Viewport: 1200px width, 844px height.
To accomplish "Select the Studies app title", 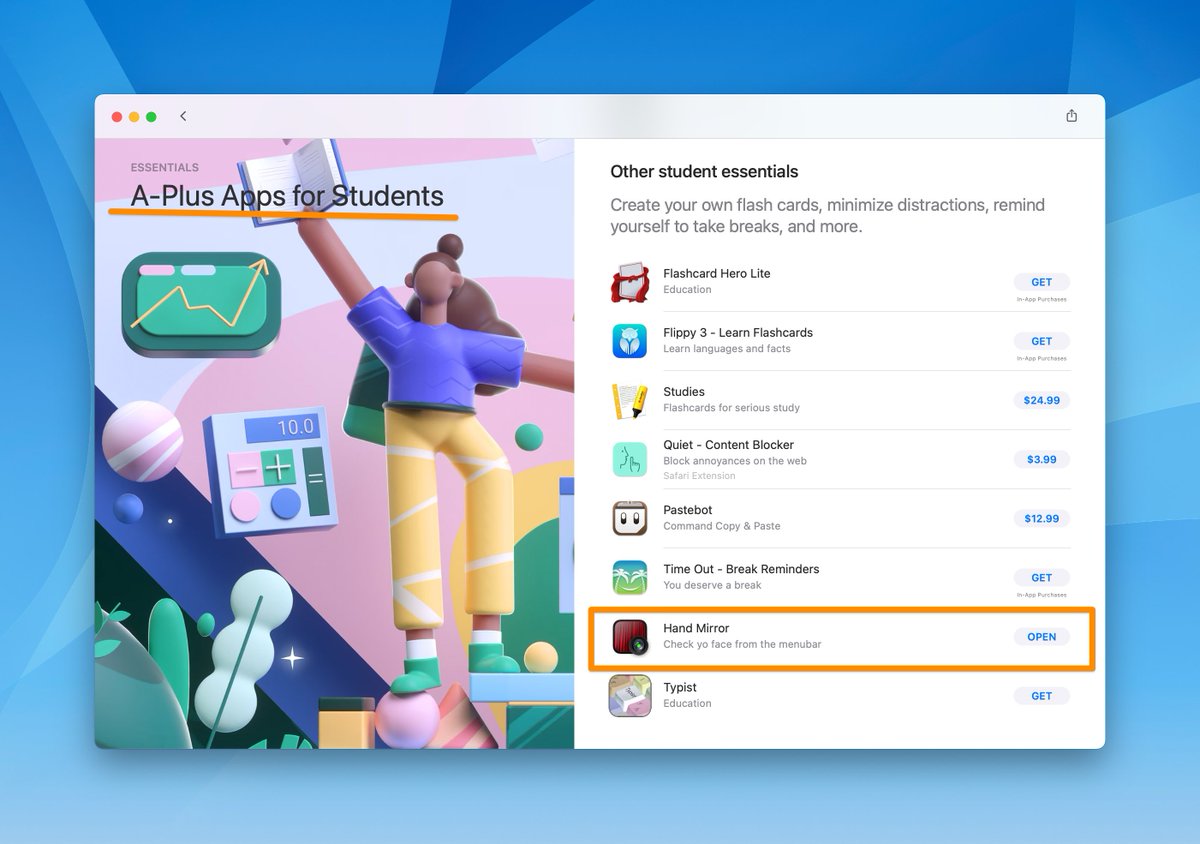I will tap(684, 392).
